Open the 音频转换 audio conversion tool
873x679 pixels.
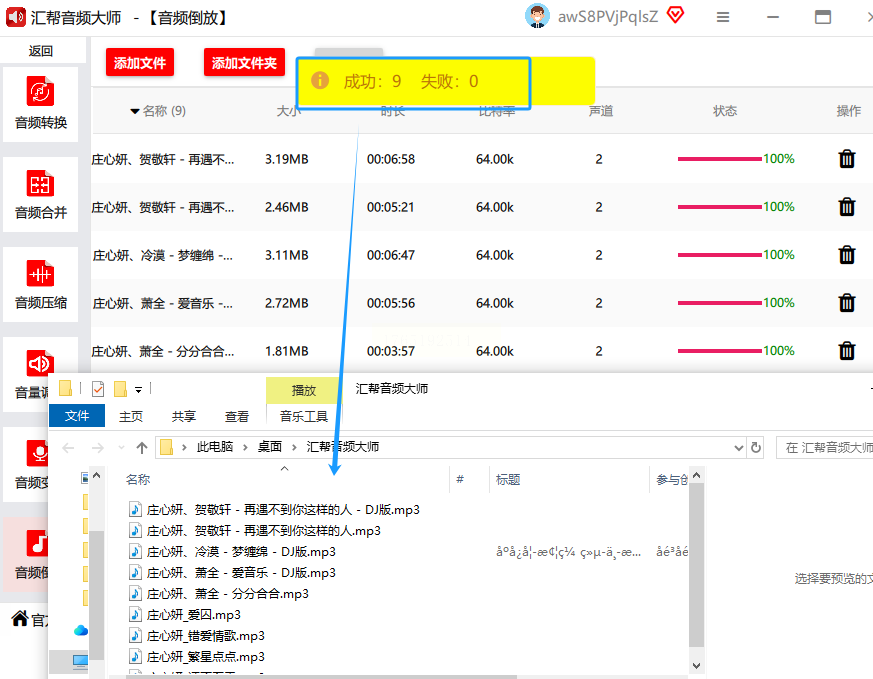(x=41, y=104)
